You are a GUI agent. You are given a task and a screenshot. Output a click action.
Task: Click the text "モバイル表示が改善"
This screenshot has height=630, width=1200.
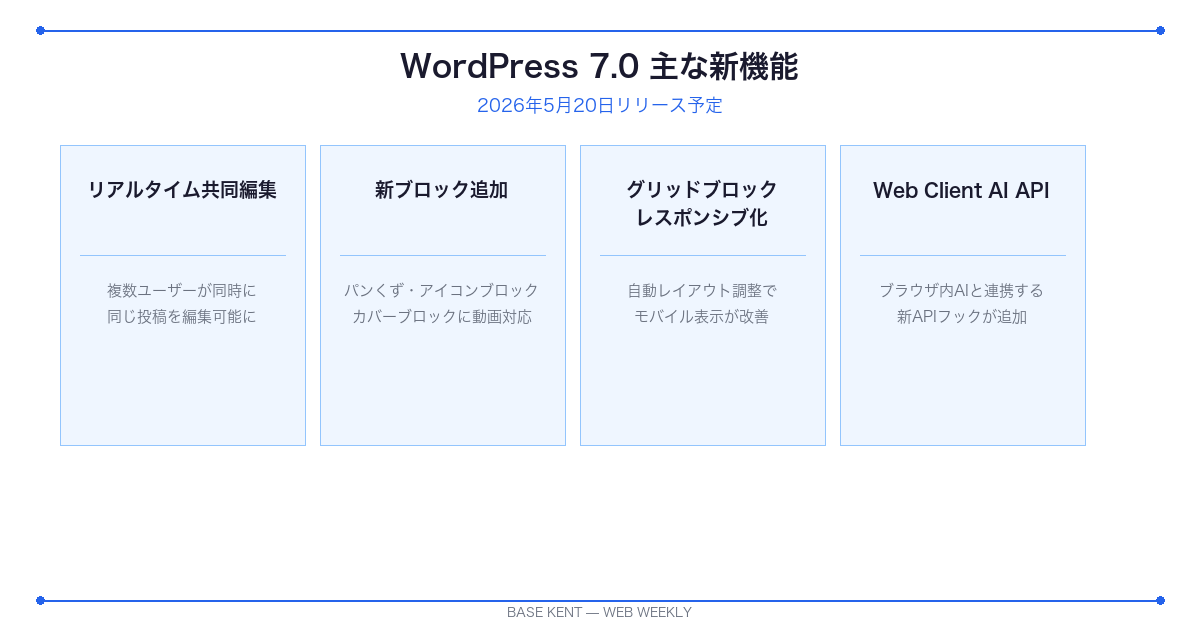[x=702, y=316]
